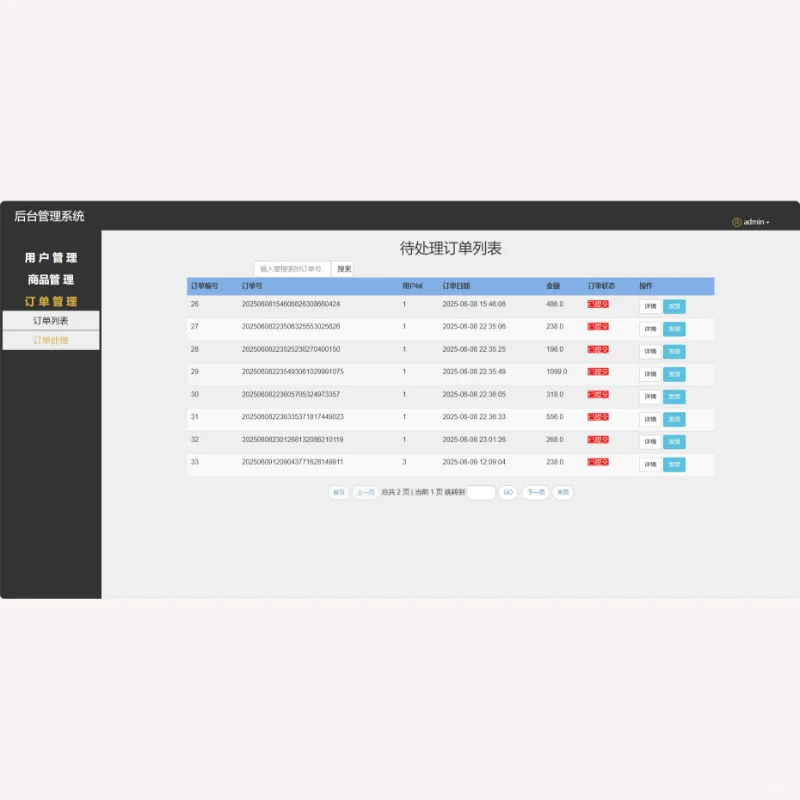Click the 搜索 search button
Screen dimensions: 800x800
coord(342,268)
